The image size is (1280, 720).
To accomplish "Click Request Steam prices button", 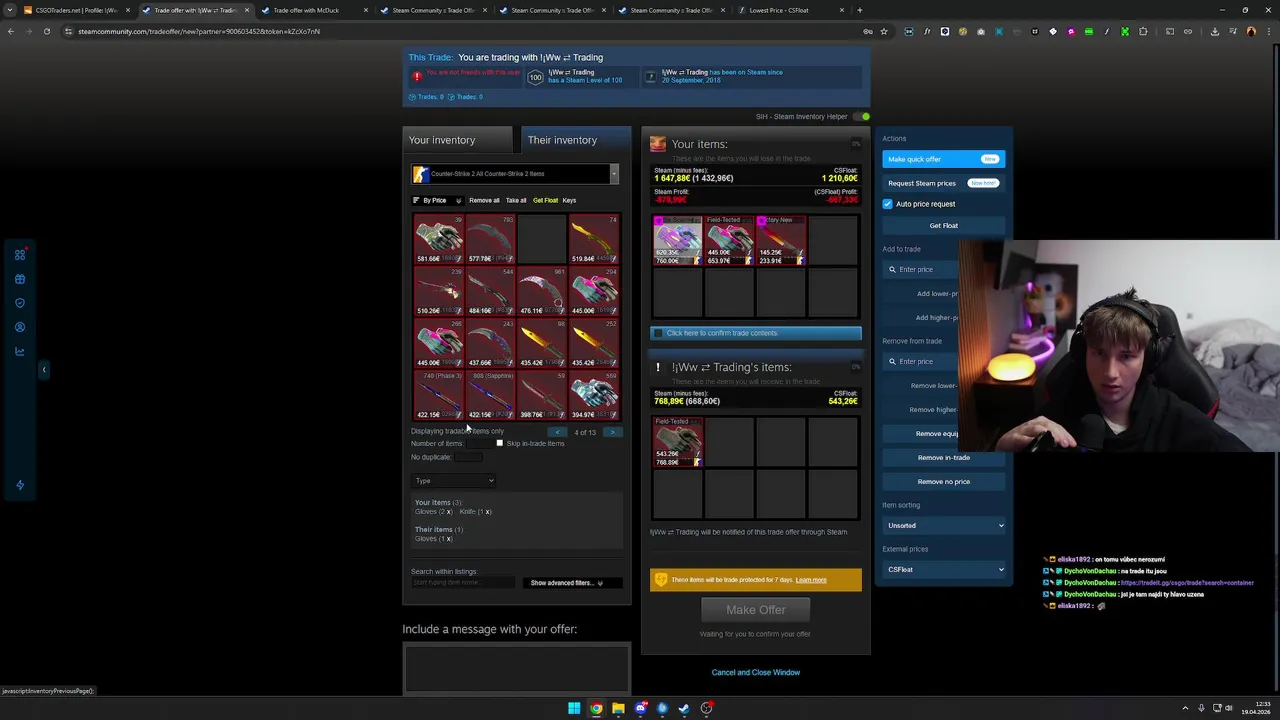I will point(943,183).
